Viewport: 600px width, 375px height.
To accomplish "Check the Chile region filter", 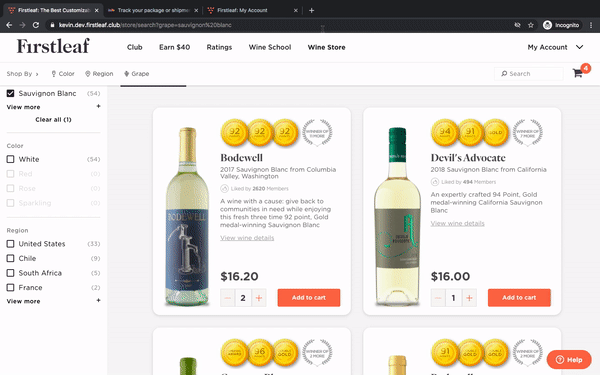I will (x=10, y=258).
